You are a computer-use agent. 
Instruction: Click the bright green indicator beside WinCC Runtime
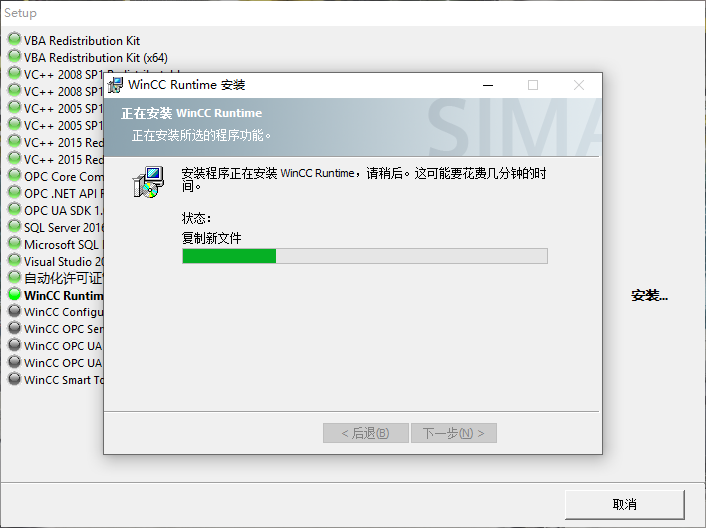[x=14, y=294]
